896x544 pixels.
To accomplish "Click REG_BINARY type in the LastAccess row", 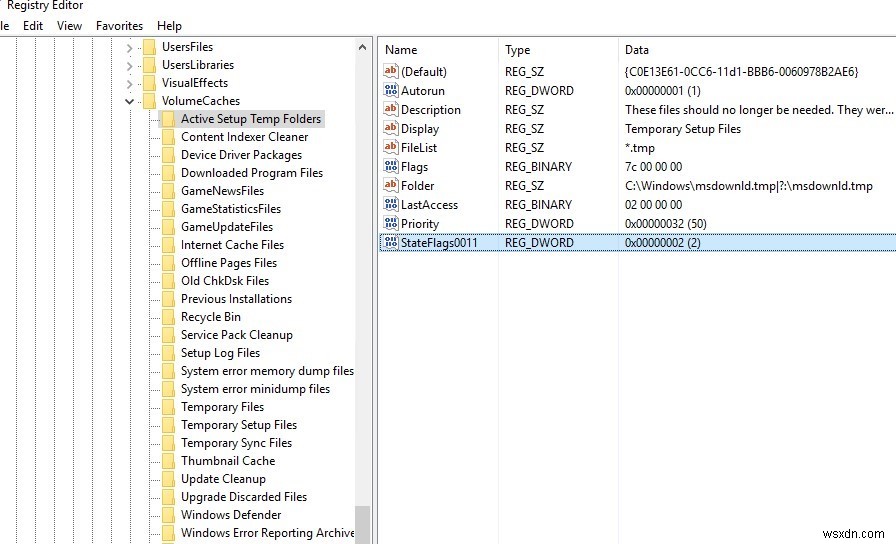I will [x=538, y=205].
